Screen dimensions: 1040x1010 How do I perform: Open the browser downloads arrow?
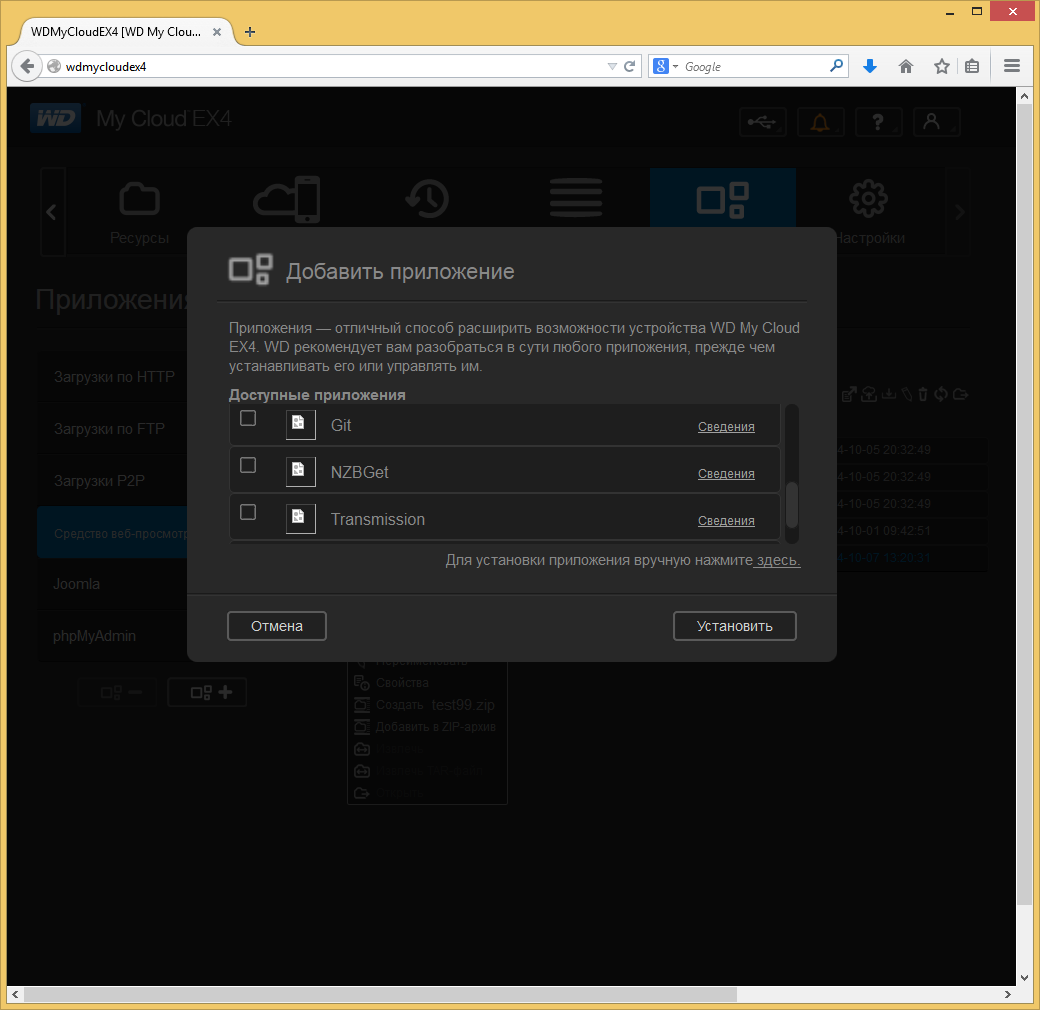pos(870,66)
